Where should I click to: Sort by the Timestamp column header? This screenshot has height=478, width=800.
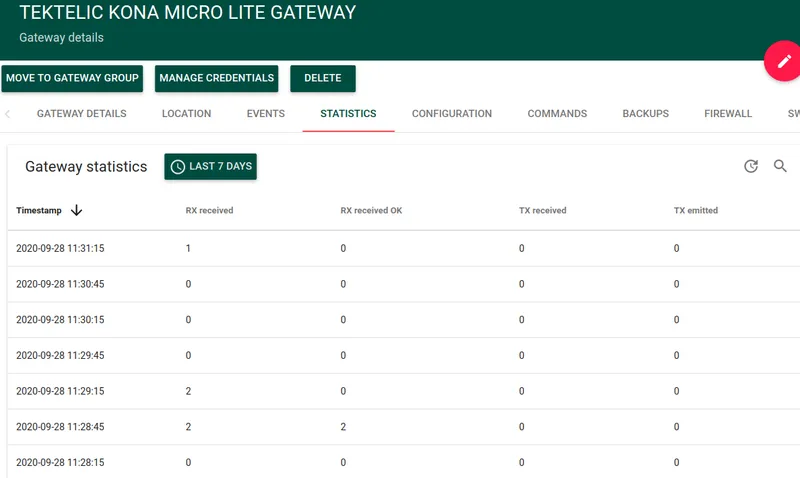click(x=39, y=210)
